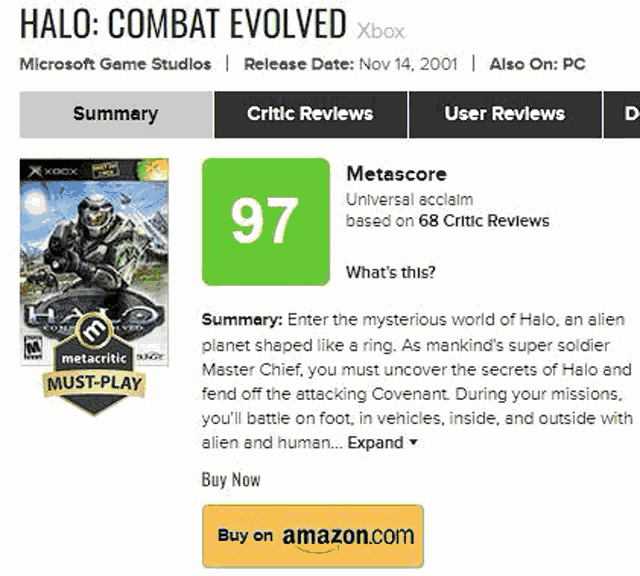Screen dimensions: 640x576
Task: Select the PC platform link
Action: [573, 64]
